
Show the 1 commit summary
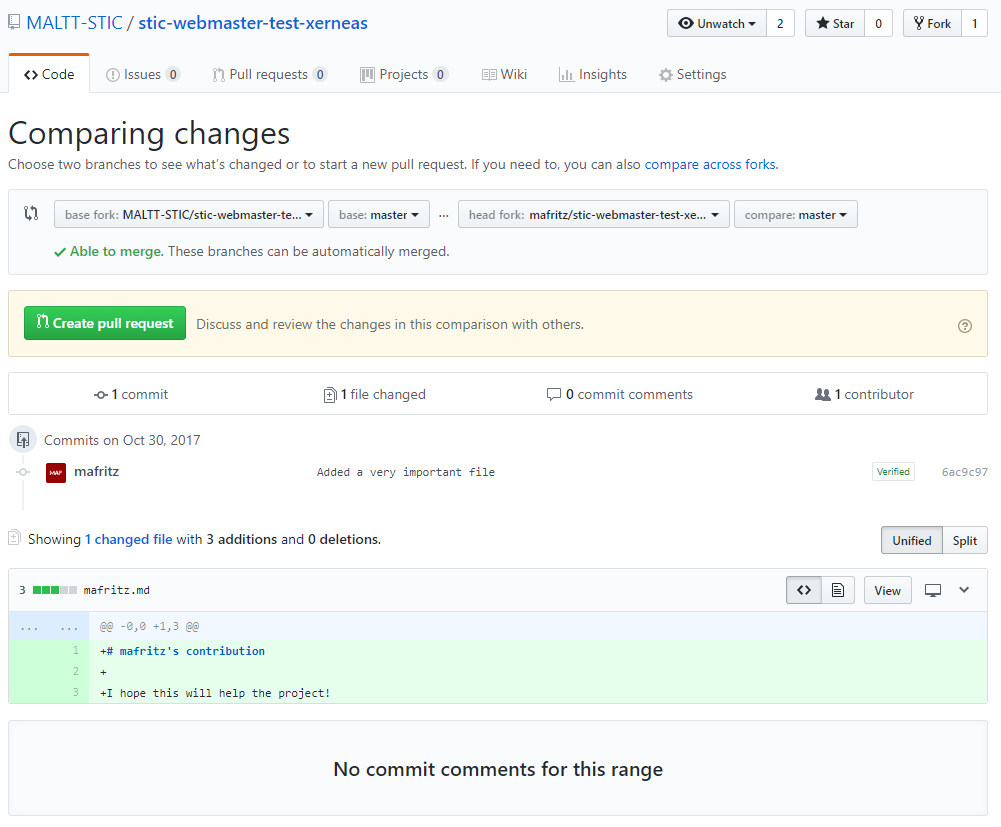pyautogui.click(x=131, y=394)
